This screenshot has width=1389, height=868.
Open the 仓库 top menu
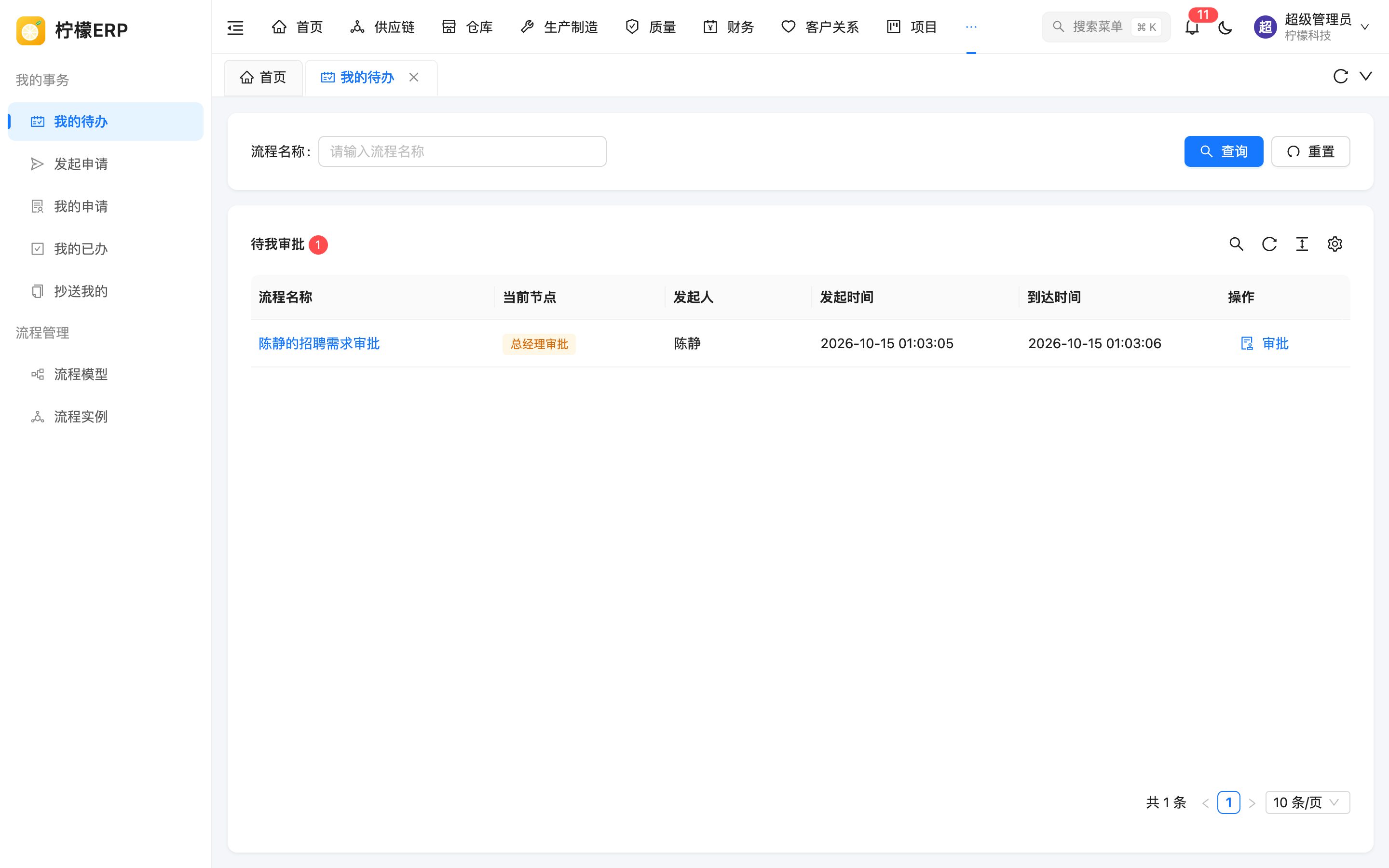467,27
